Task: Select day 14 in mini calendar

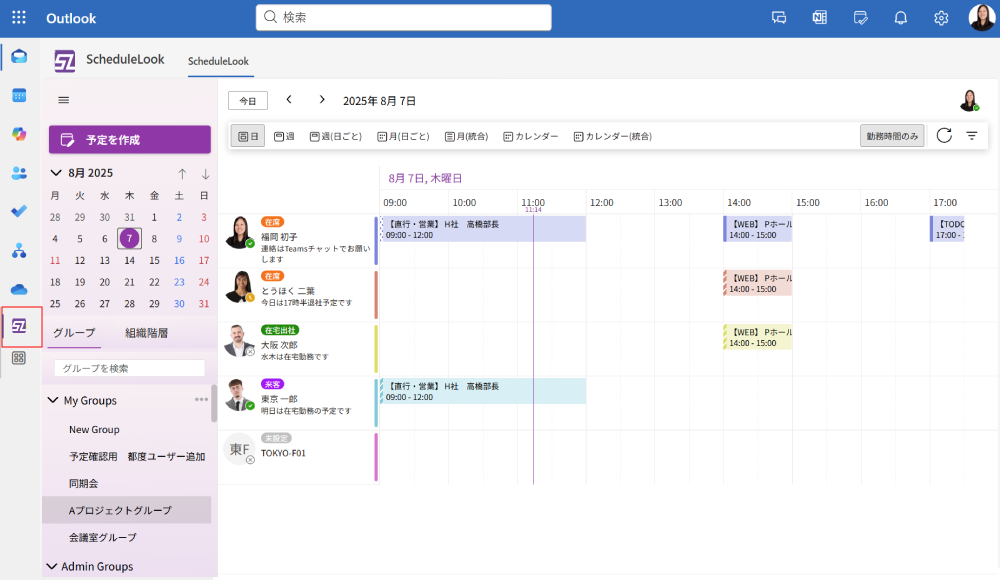Action: 129,260
